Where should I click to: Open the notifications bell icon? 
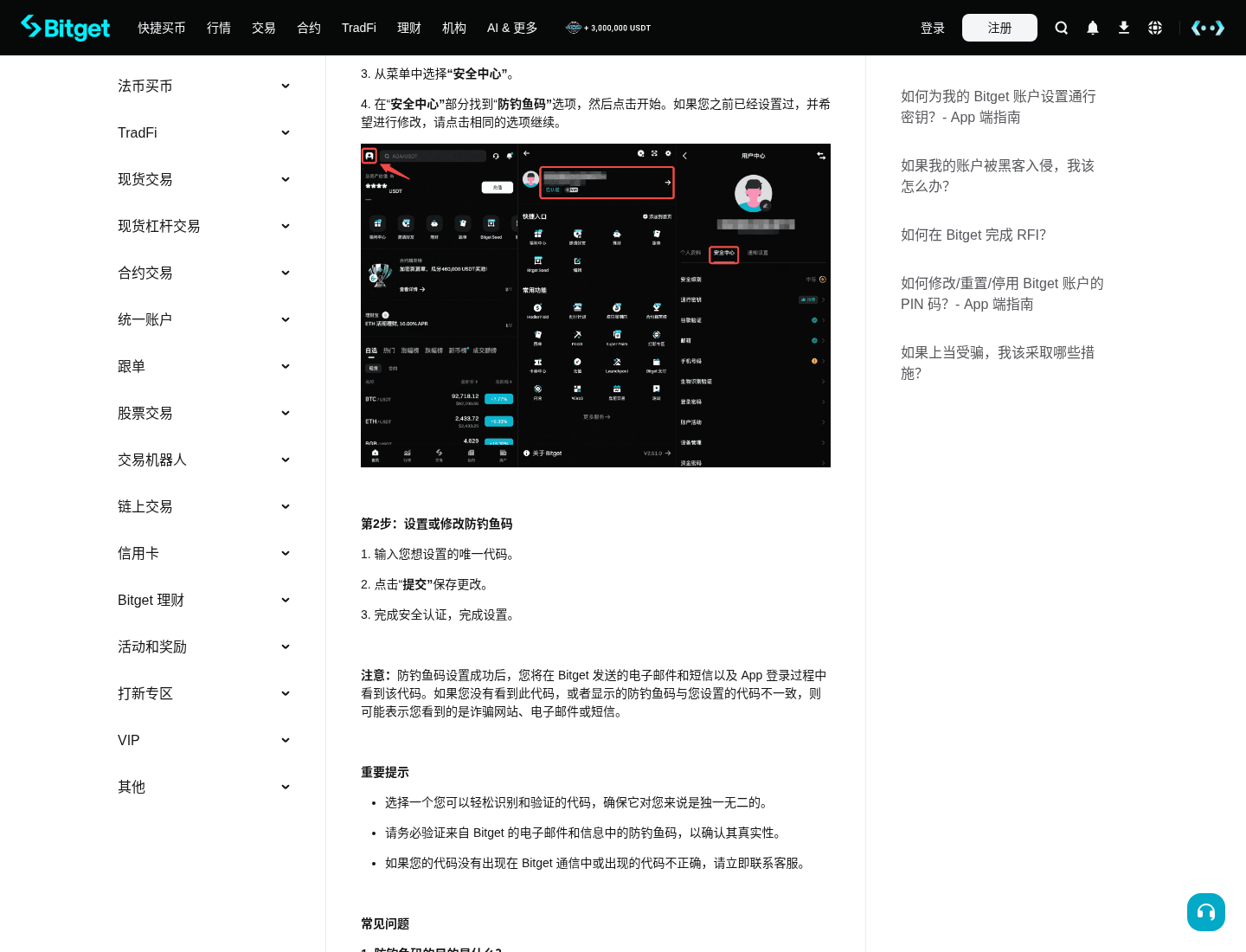pos(1093,28)
